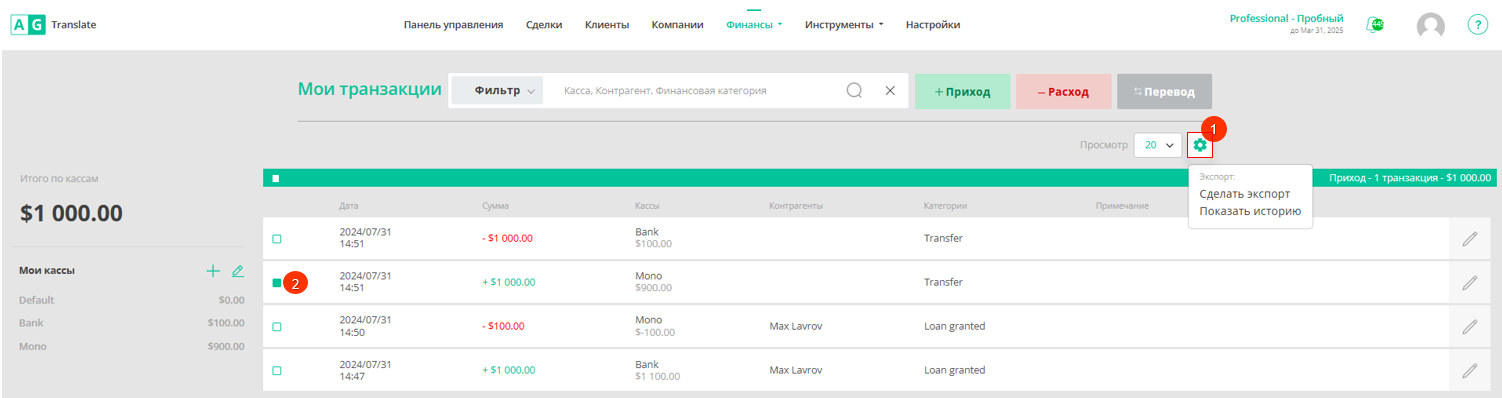1502x398 pixels.
Task: Click the Кассы column header
Action: pos(647,206)
